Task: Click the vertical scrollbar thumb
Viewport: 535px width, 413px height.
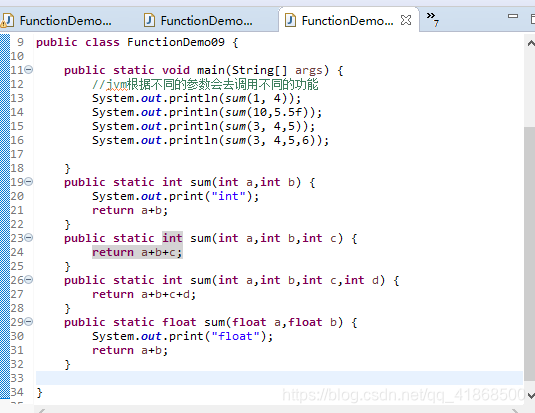Action: point(529,253)
